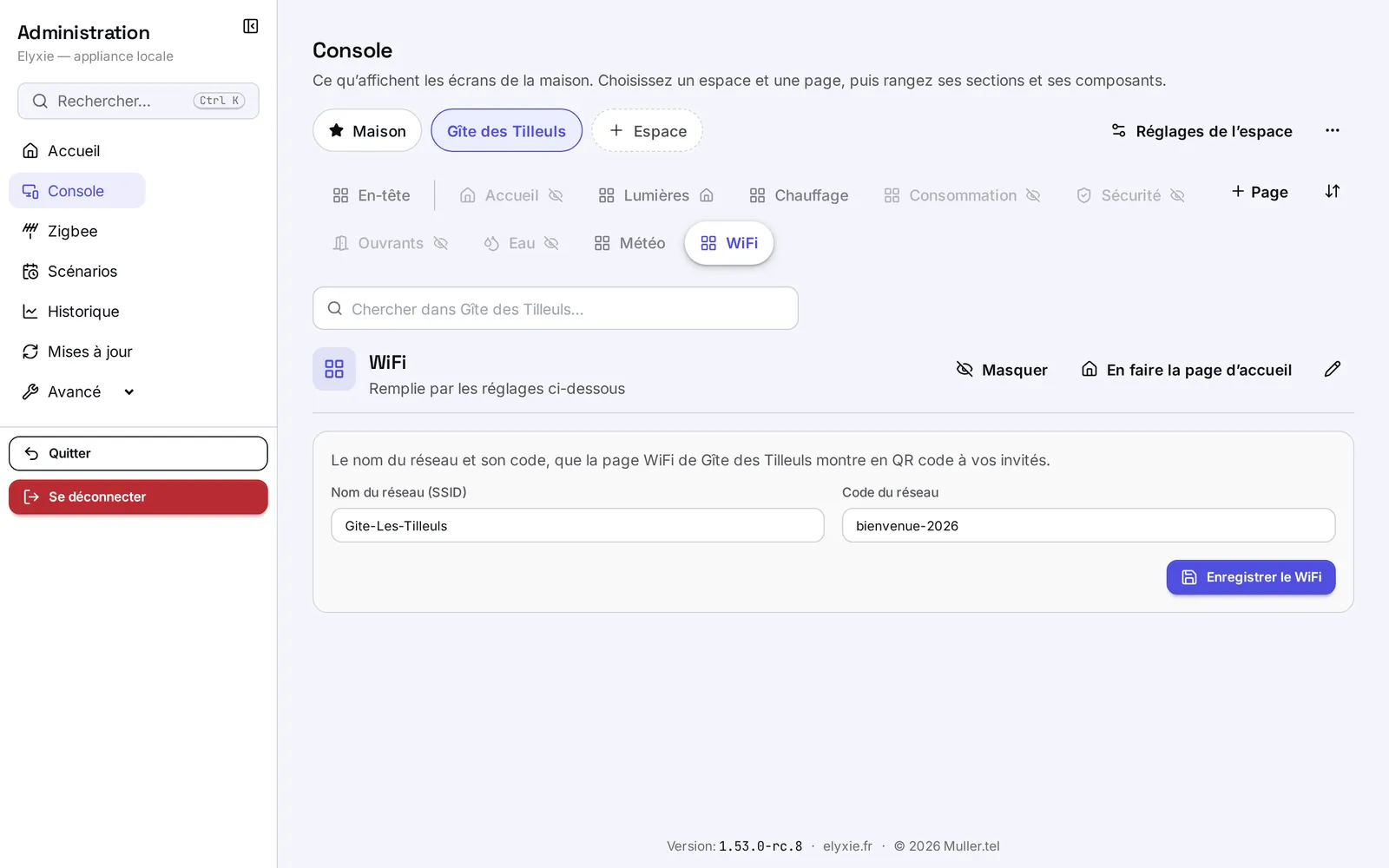Toggle hidden eye icon on Consommation tab
This screenshot has width=1389, height=868.
1033,195
